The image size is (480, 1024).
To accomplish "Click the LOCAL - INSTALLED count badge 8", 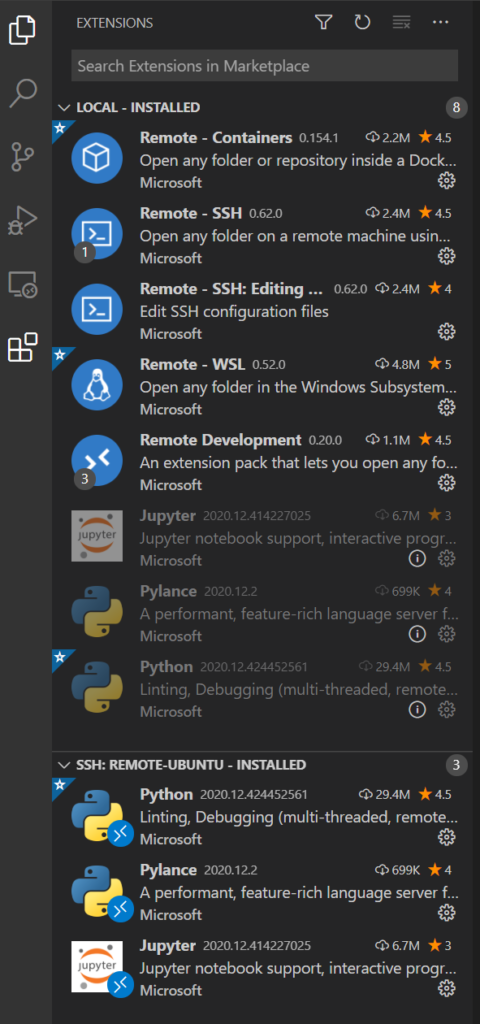I will click(457, 108).
